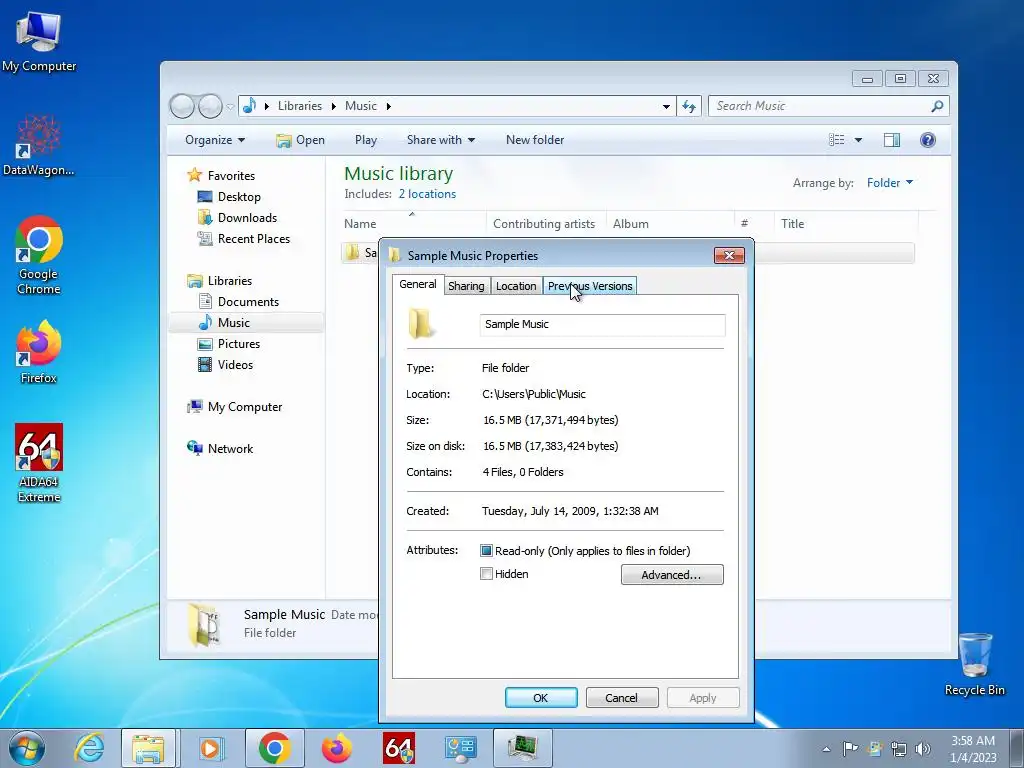The height and width of the screenshot is (768, 1024).
Task: Click Open in the Explorer toolbar
Action: tap(300, 140)
